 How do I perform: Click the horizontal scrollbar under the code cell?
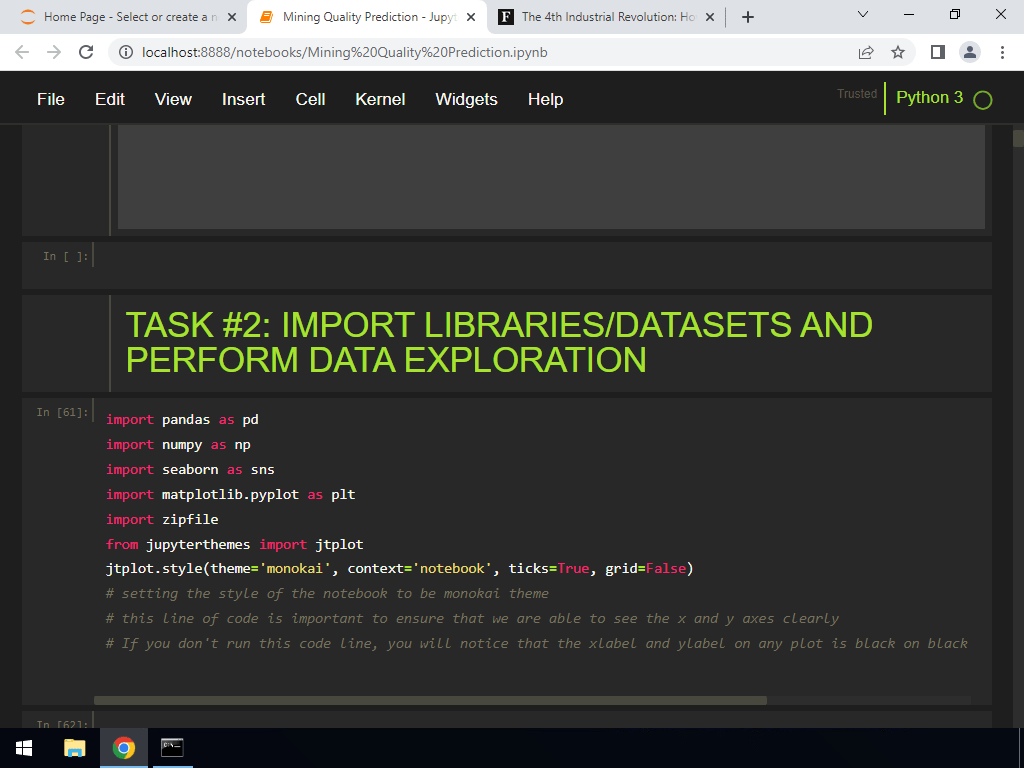(x=430, y=700)
